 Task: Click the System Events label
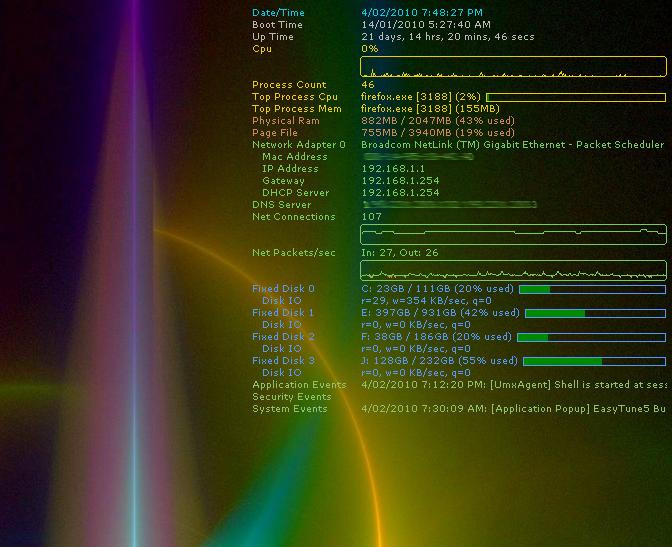290,409
